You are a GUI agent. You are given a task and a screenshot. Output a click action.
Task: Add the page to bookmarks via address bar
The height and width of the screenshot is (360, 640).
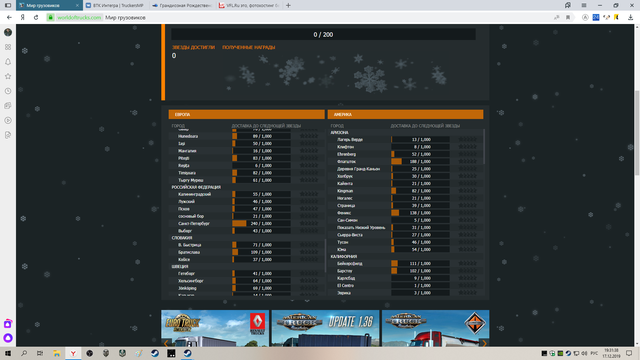(x=568, y=18)
